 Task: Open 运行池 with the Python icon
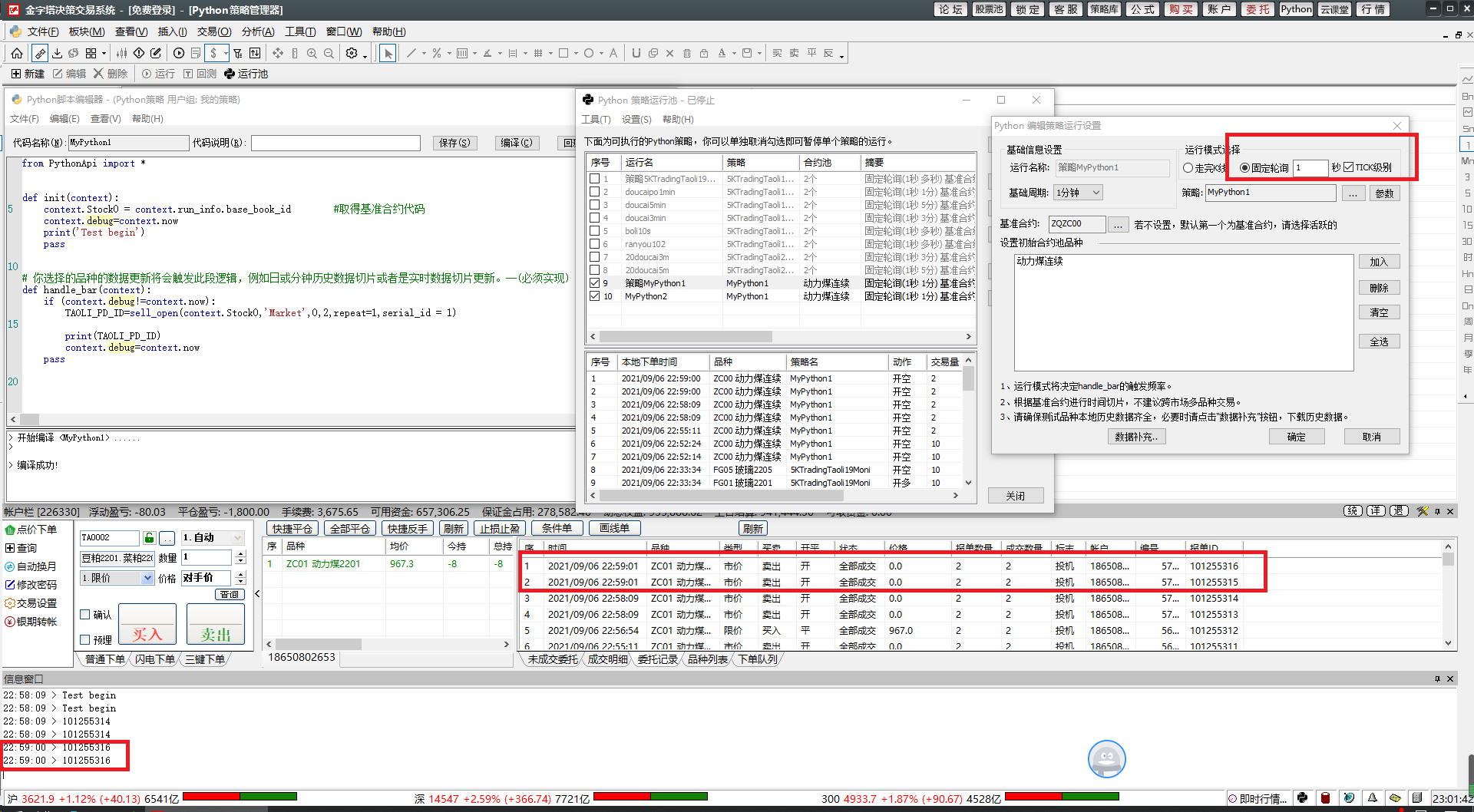[x=246, y=74]
